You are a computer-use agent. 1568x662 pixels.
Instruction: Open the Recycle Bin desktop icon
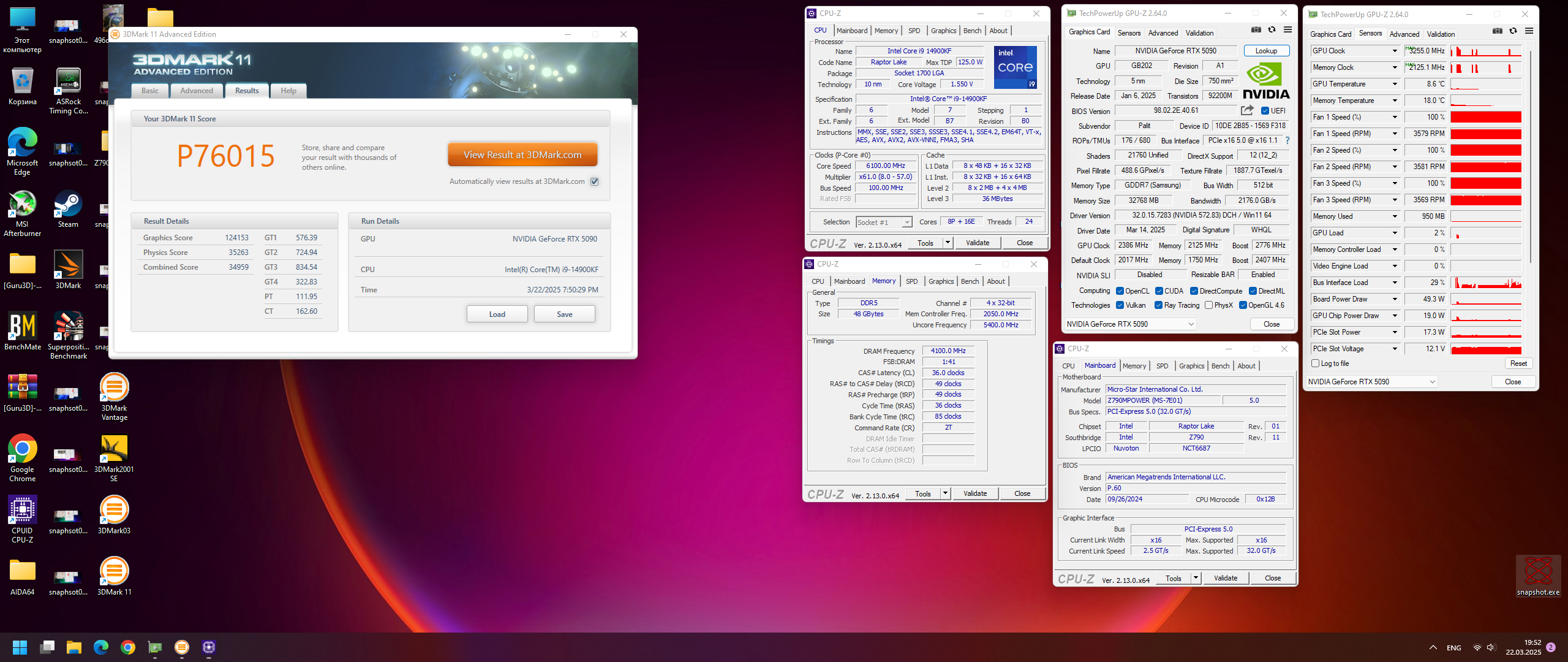pos(23,86)
